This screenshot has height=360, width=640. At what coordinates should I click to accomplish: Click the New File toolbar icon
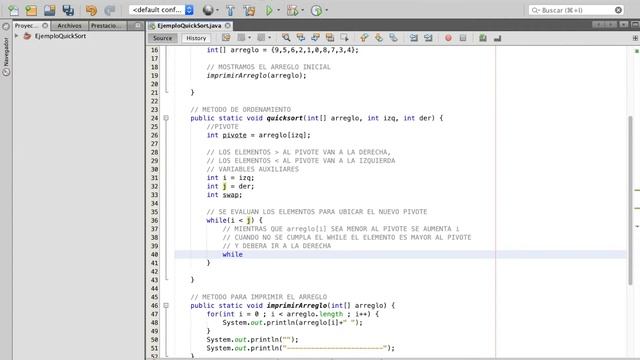pos(13,10)
